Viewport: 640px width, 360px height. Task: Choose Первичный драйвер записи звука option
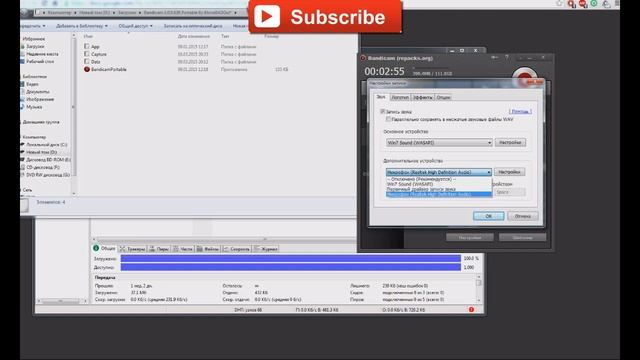pos(439,189)
